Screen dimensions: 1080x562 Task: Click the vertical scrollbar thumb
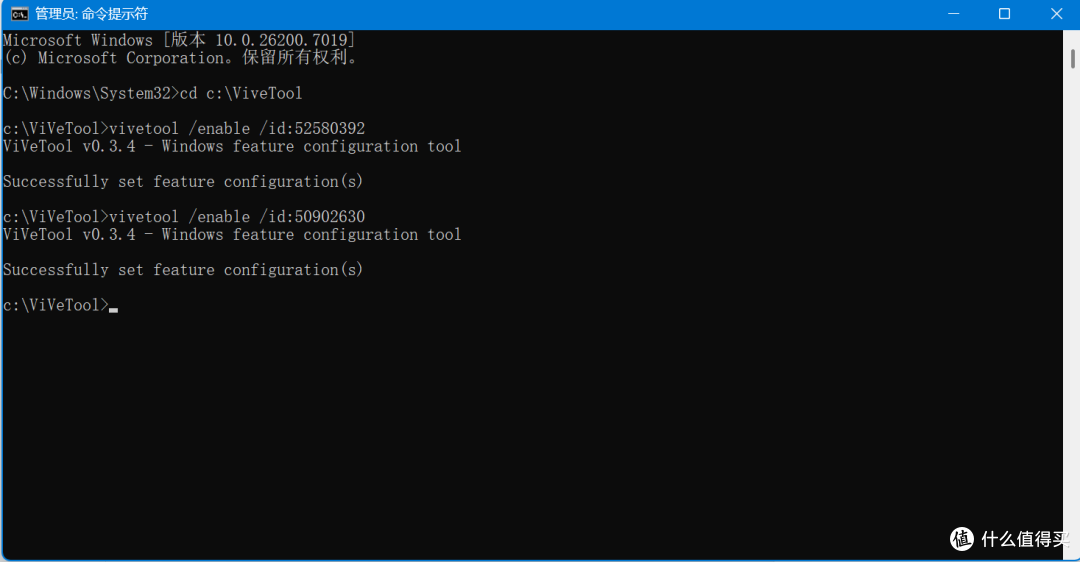coord(1072,59)
